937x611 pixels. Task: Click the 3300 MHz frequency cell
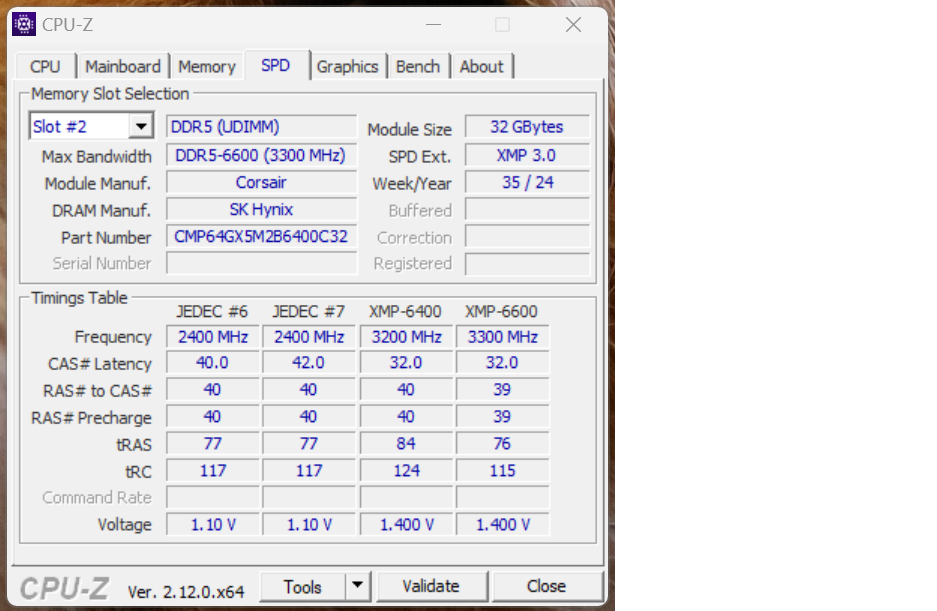[503, 337]
